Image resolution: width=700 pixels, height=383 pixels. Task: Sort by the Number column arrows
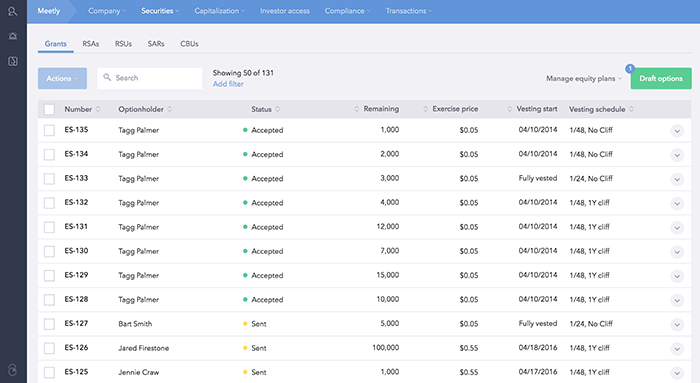[98, 109]
